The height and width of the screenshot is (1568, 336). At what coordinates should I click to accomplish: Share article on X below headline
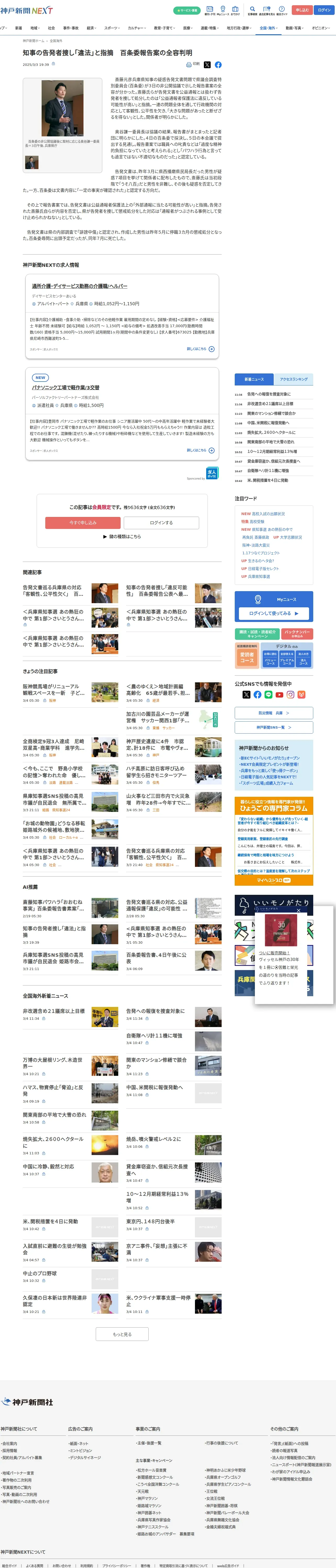(207, 65)
